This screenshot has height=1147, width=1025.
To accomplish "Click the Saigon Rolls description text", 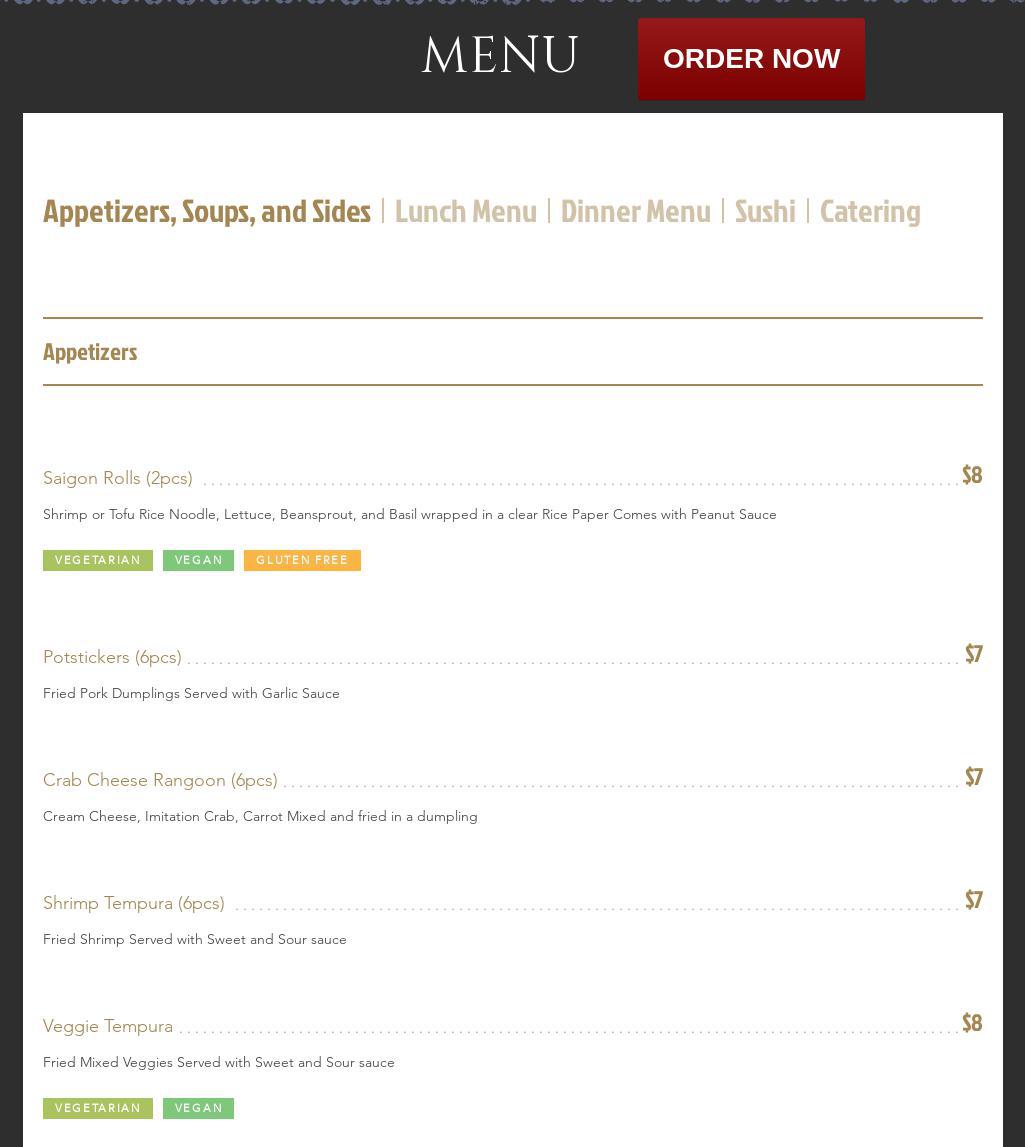I will tap(409, 514).
